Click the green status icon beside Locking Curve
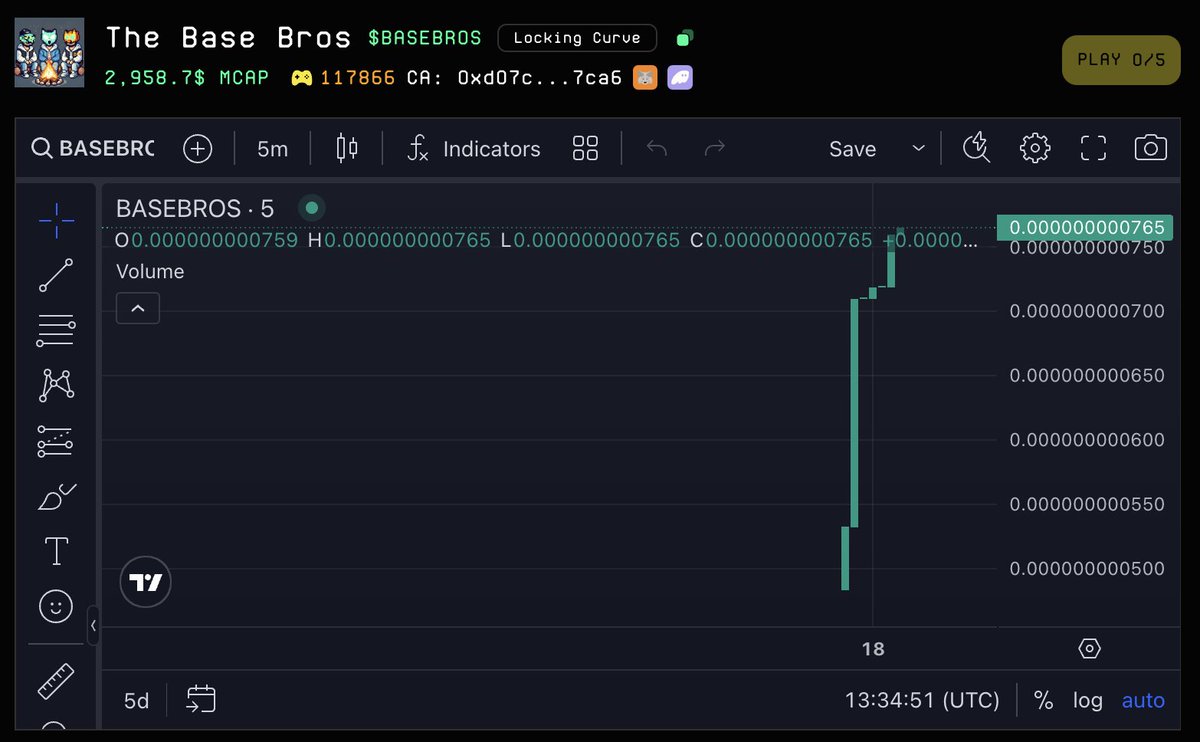Viewport: 1200px width, 742px height. (684, 39)
